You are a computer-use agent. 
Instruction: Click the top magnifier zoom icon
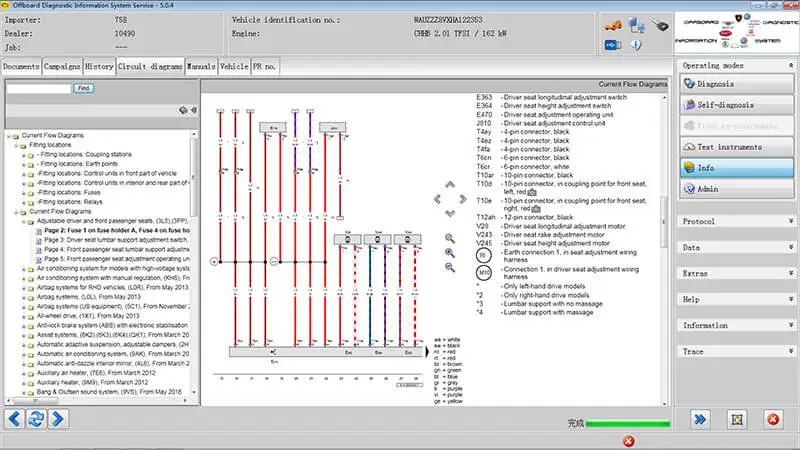(x=449, y=238)
